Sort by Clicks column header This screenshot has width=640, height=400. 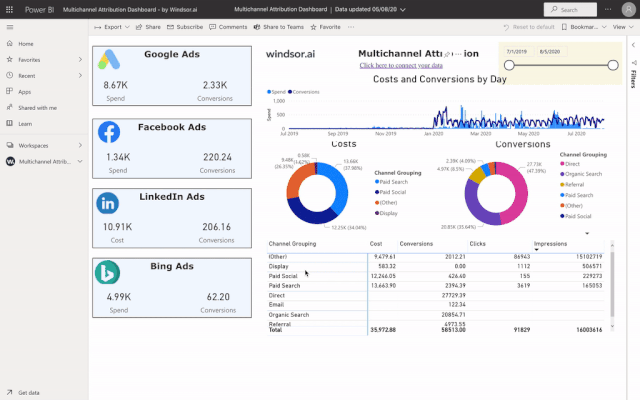(477, 244)
